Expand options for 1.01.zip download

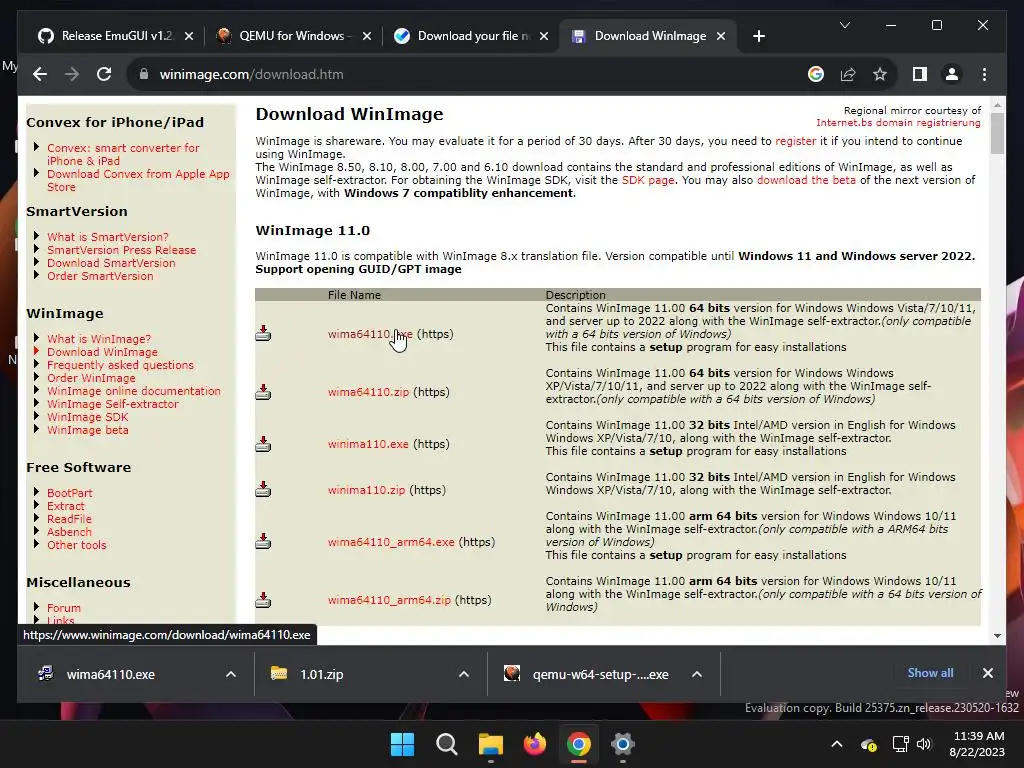click(464, 674)
